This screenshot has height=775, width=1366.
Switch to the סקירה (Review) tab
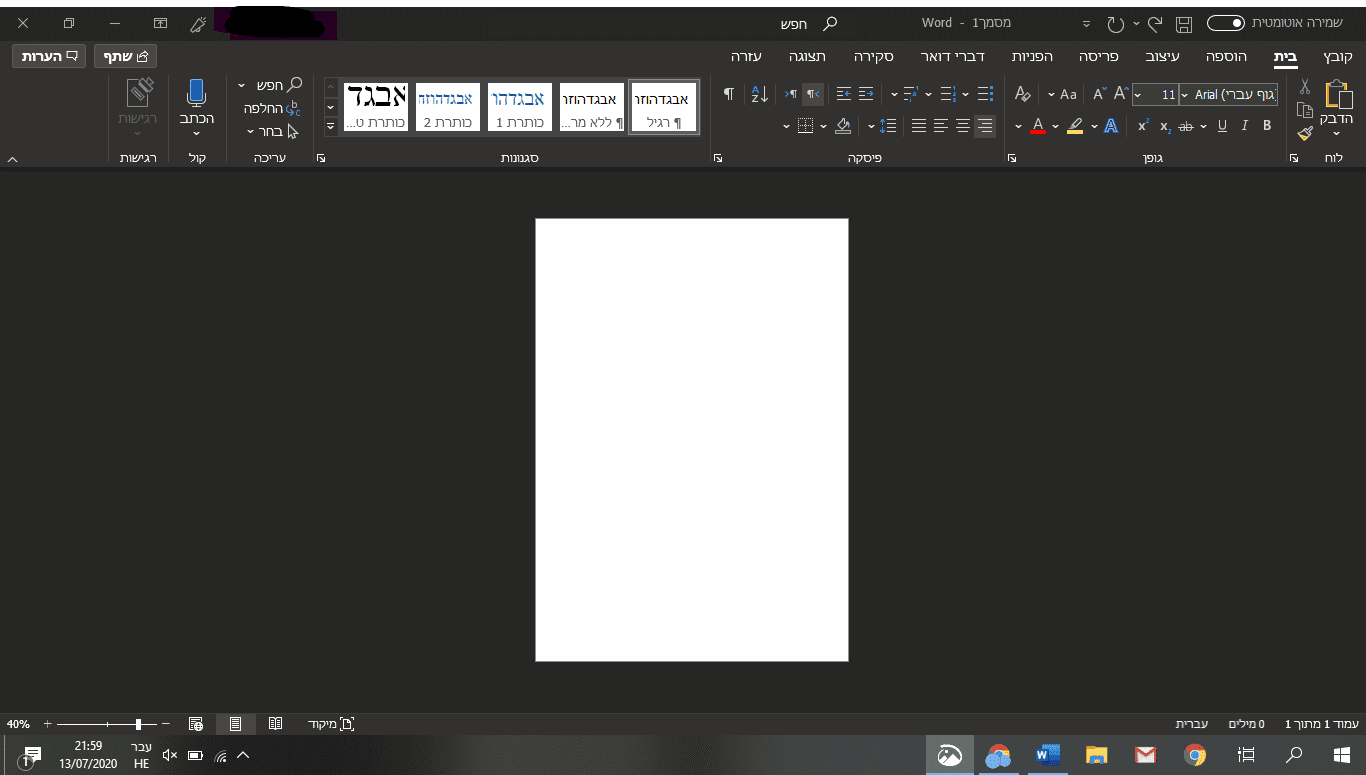(873, 56)
